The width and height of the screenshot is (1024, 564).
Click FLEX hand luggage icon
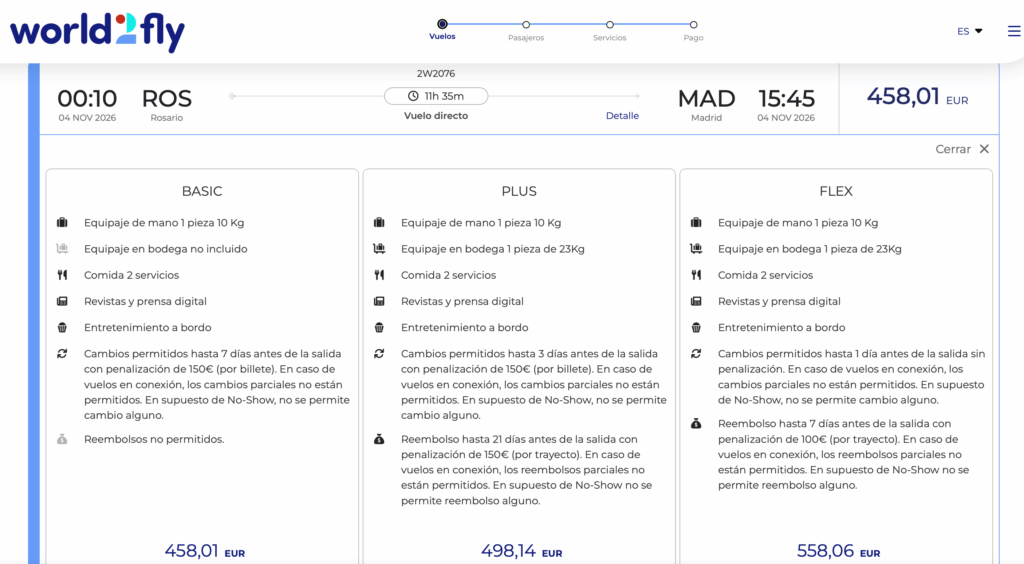point(696,223)
